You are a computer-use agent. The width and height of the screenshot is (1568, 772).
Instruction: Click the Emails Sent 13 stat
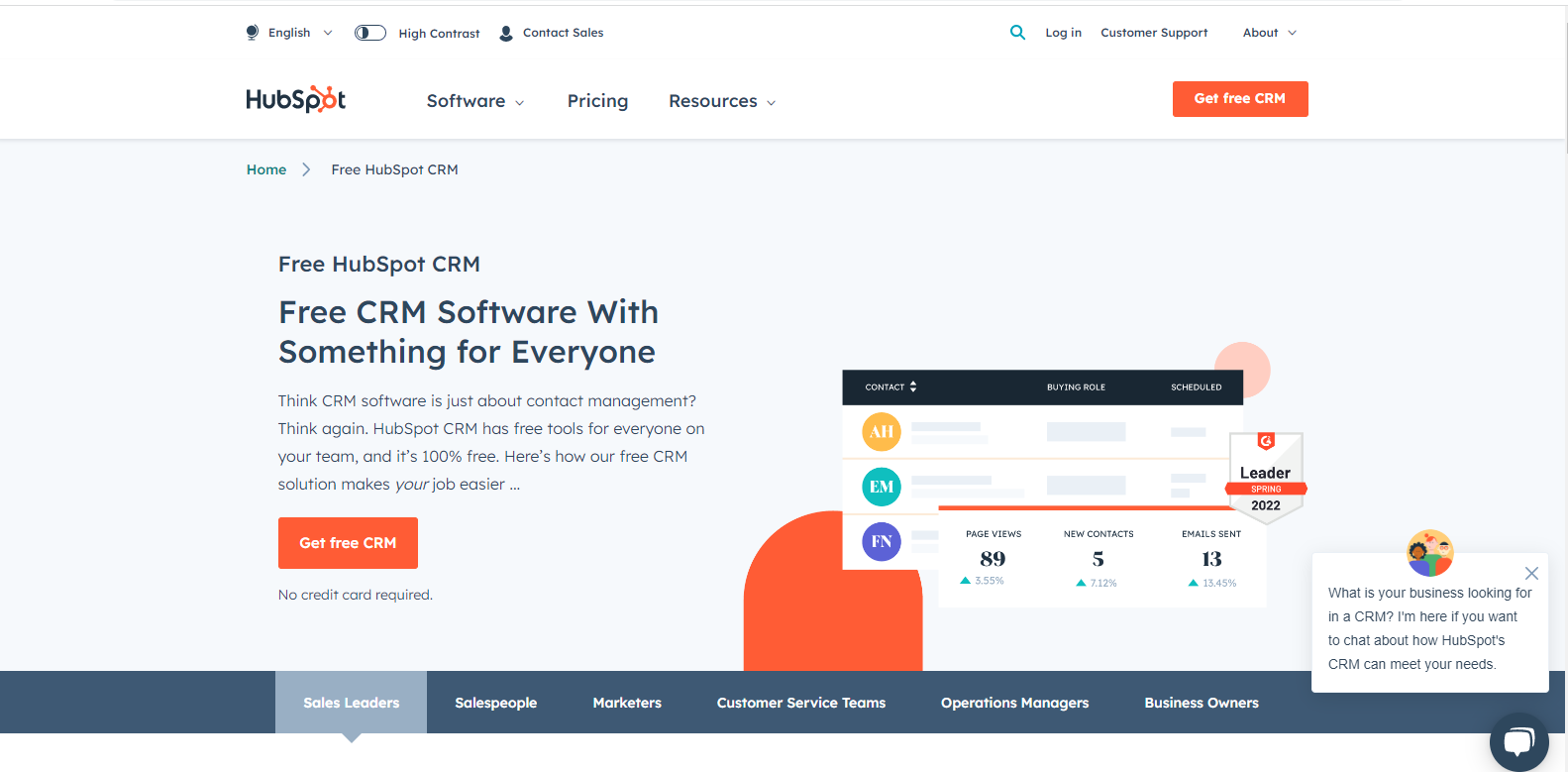click(1211, 558)
